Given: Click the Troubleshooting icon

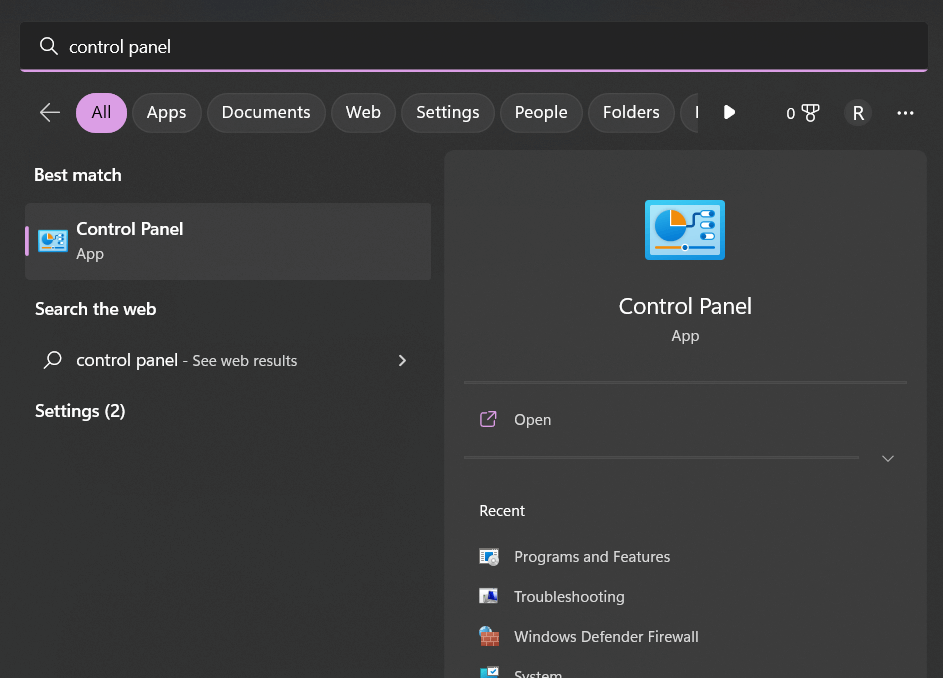Looking at the screenshot, I should pos(488,596).
